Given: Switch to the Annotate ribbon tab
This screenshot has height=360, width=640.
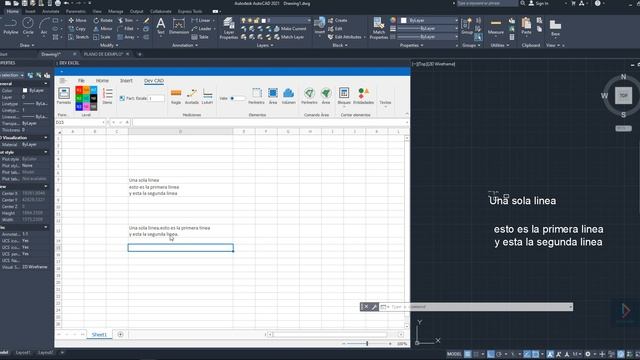Looking at the screenshot, I should (x=51, y=11).
